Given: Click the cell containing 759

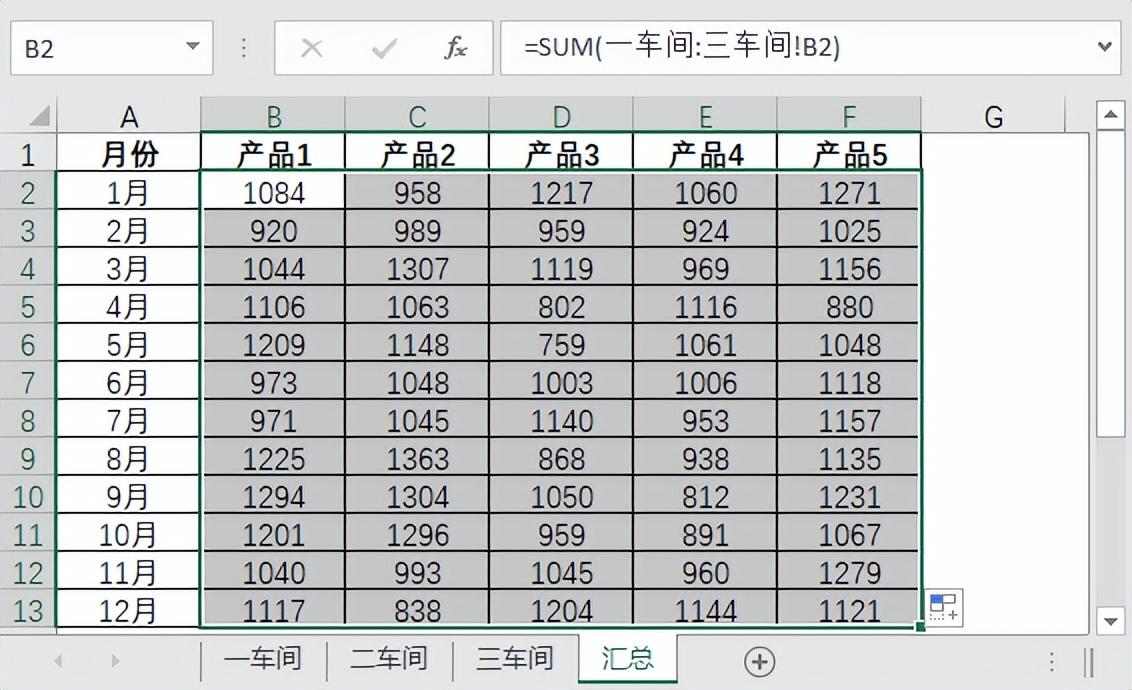Looking at the screenshot, I should click(561, 344).
